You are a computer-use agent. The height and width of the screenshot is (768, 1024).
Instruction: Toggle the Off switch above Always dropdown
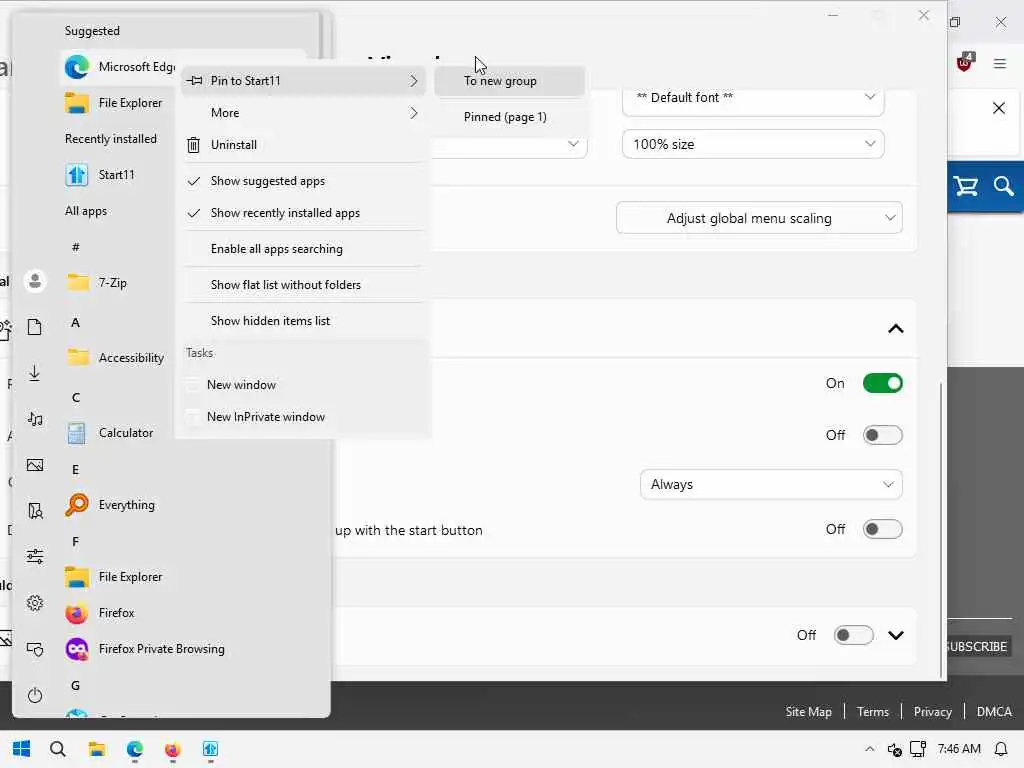tap(882, 435)
